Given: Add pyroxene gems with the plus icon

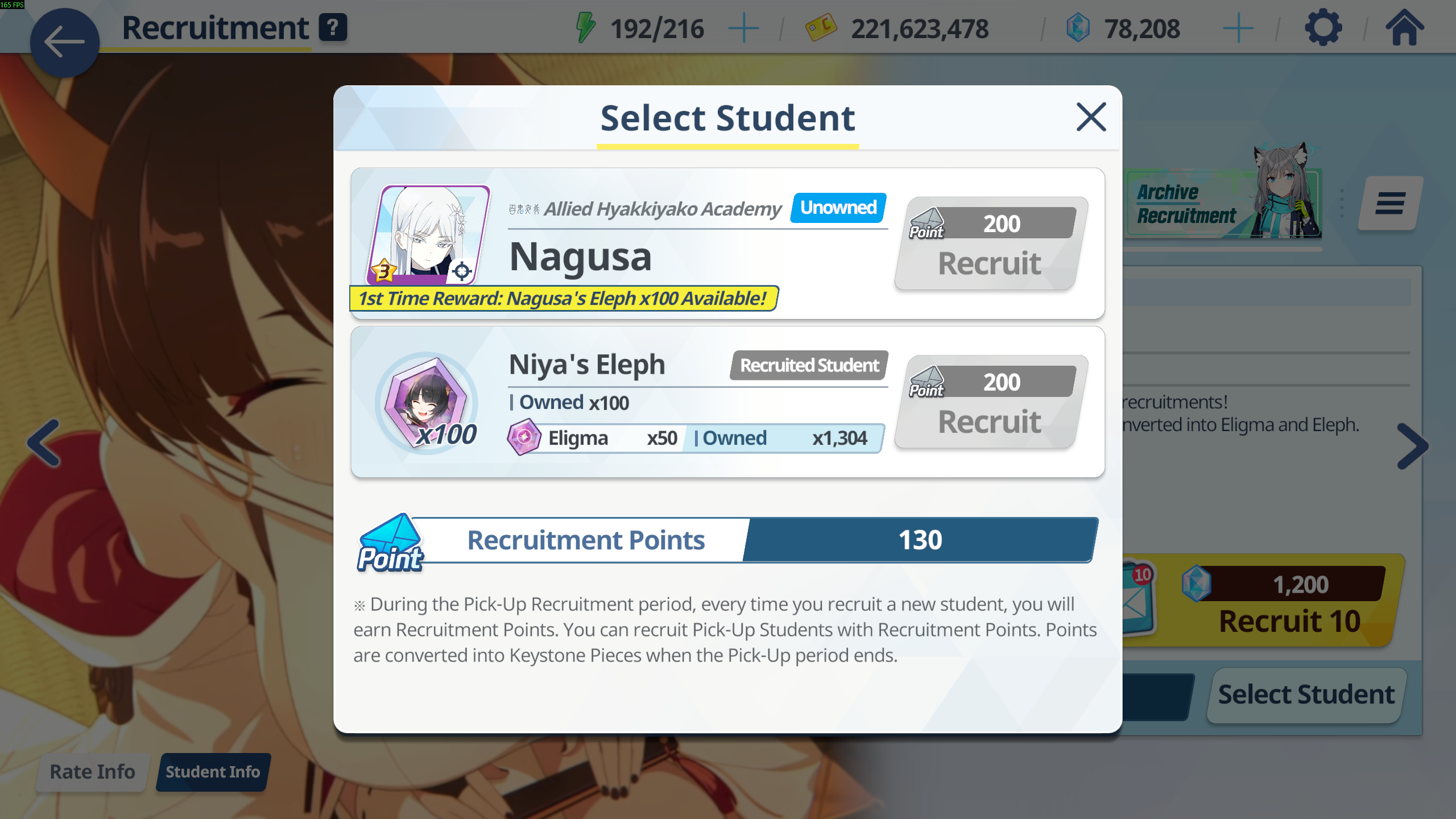Looking at the screenshot, I should (1238, 28).
